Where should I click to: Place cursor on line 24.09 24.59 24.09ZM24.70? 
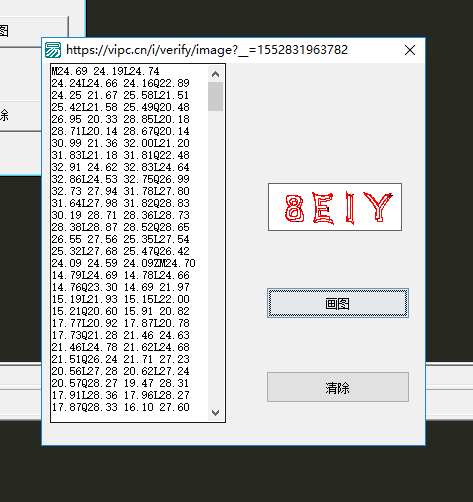pos(123,263)
